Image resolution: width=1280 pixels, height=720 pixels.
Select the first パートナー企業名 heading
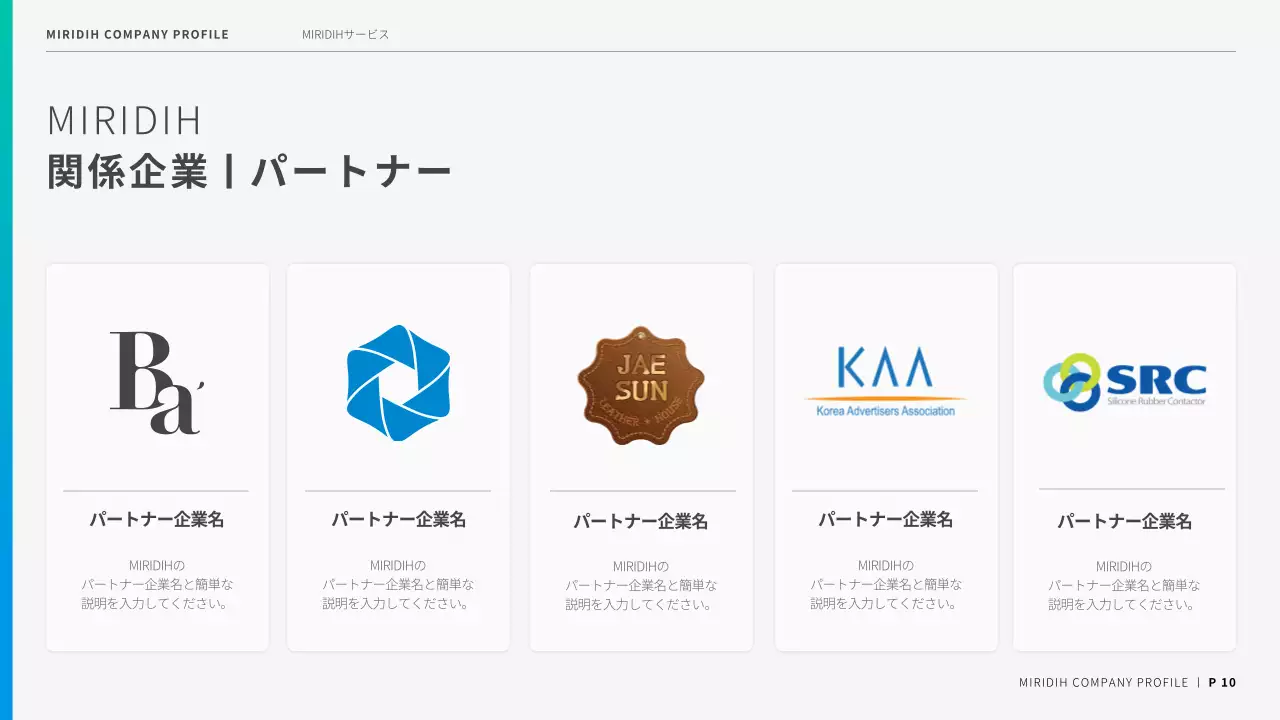coord(156,519)
